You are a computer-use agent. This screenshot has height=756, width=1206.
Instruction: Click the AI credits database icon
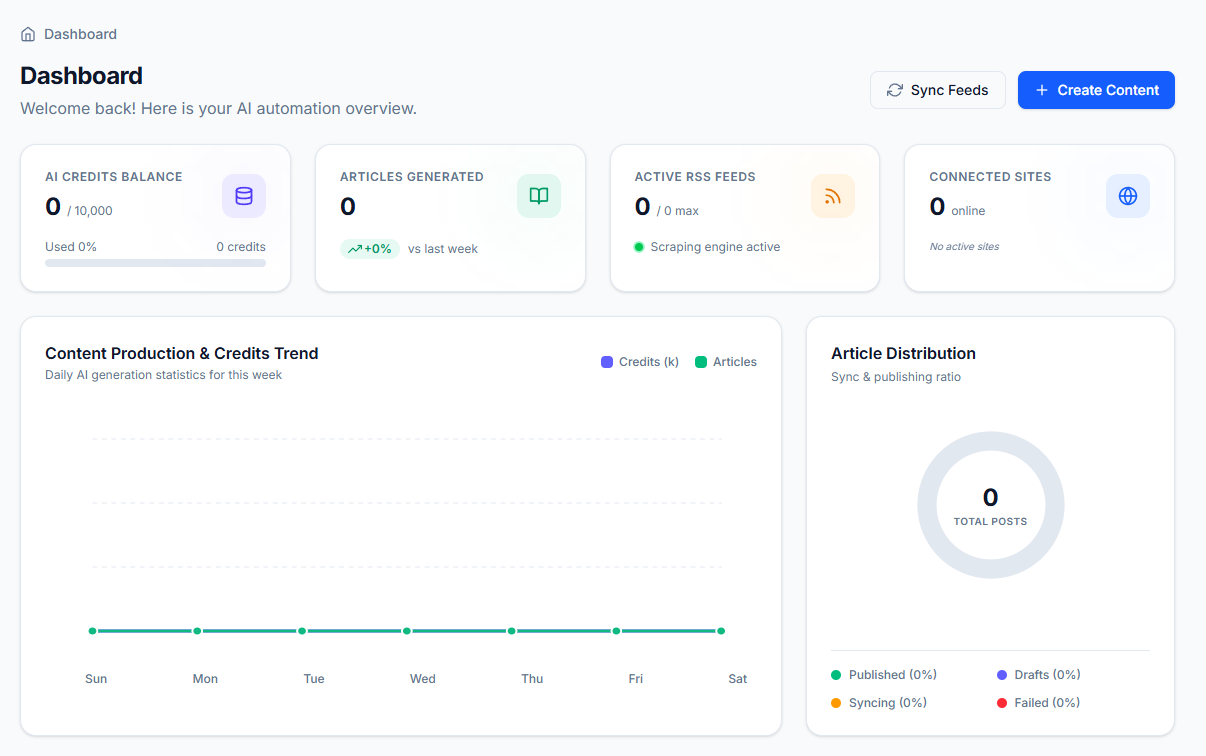244,196
